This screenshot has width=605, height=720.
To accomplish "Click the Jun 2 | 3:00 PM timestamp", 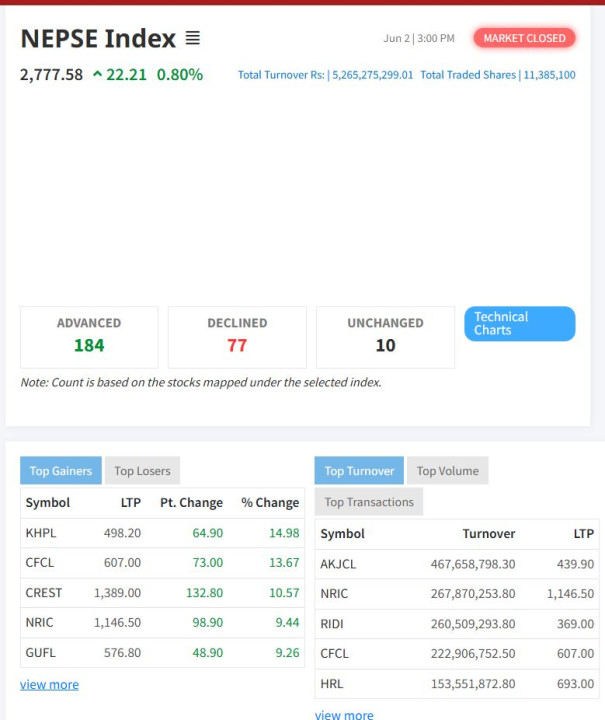I will click(419, 38).
